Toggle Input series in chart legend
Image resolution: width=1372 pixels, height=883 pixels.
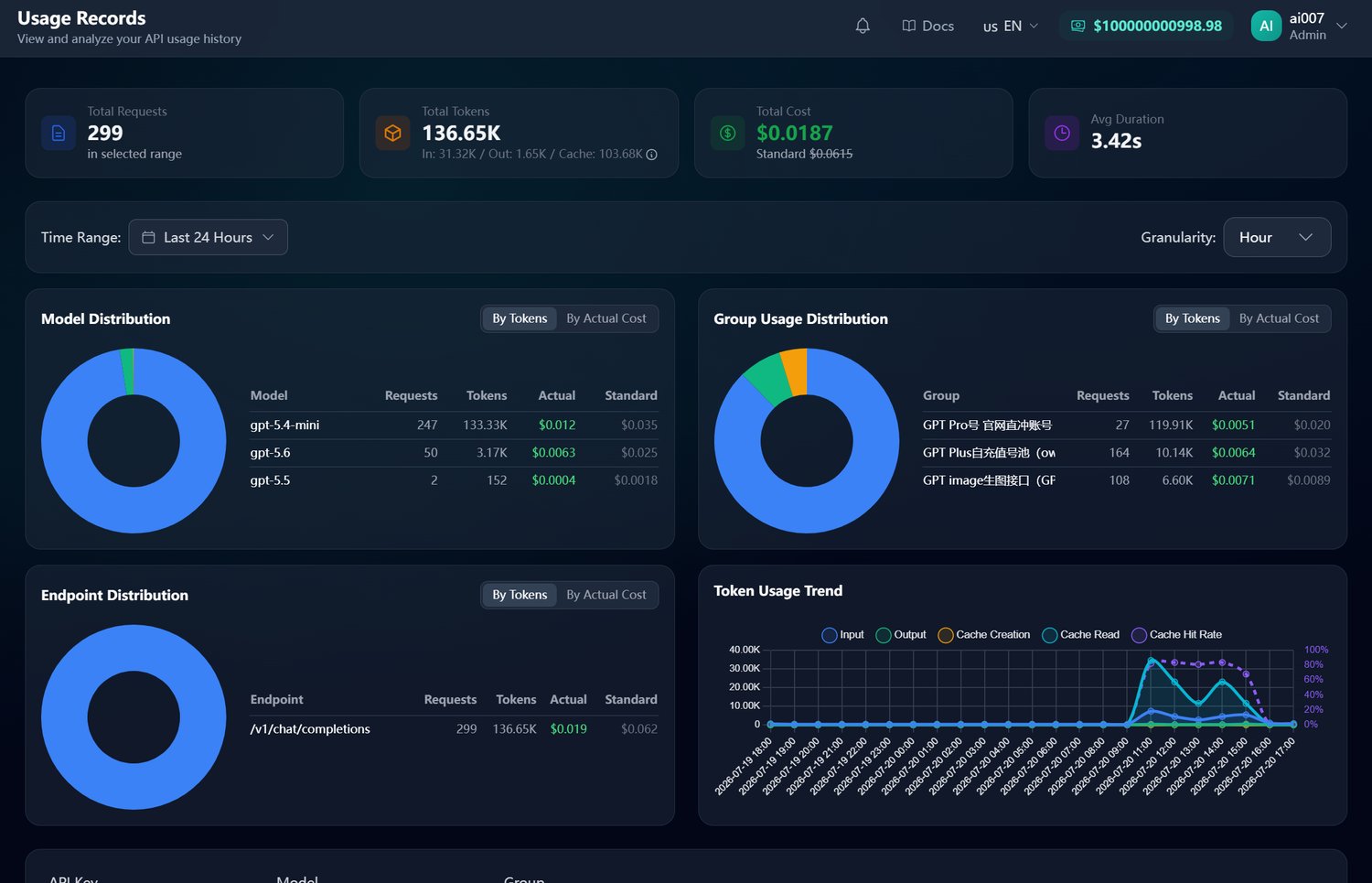click(x=842, y=635)
